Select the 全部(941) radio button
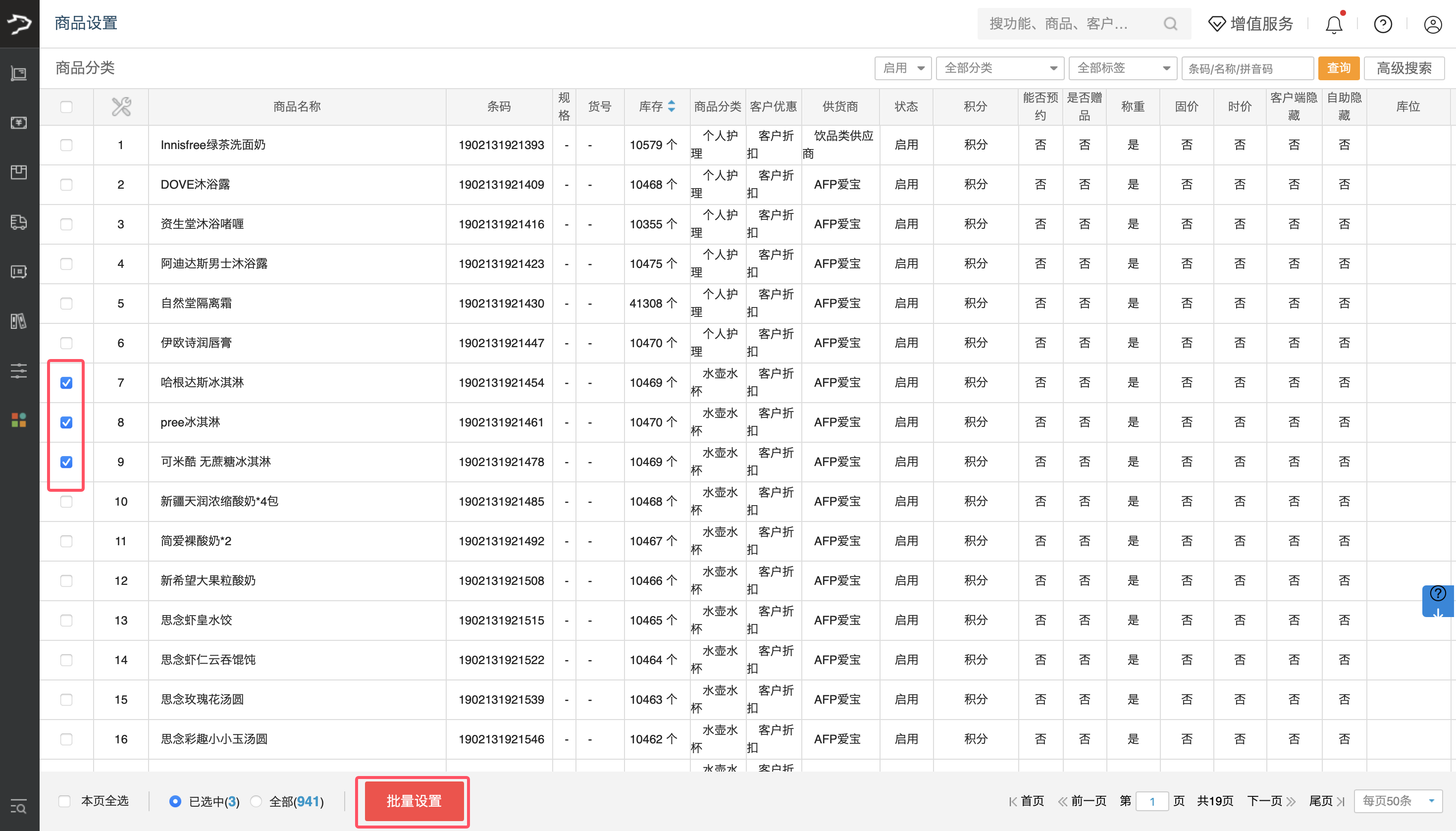This screenshot has width=1456, height=831. pos(256,801)
